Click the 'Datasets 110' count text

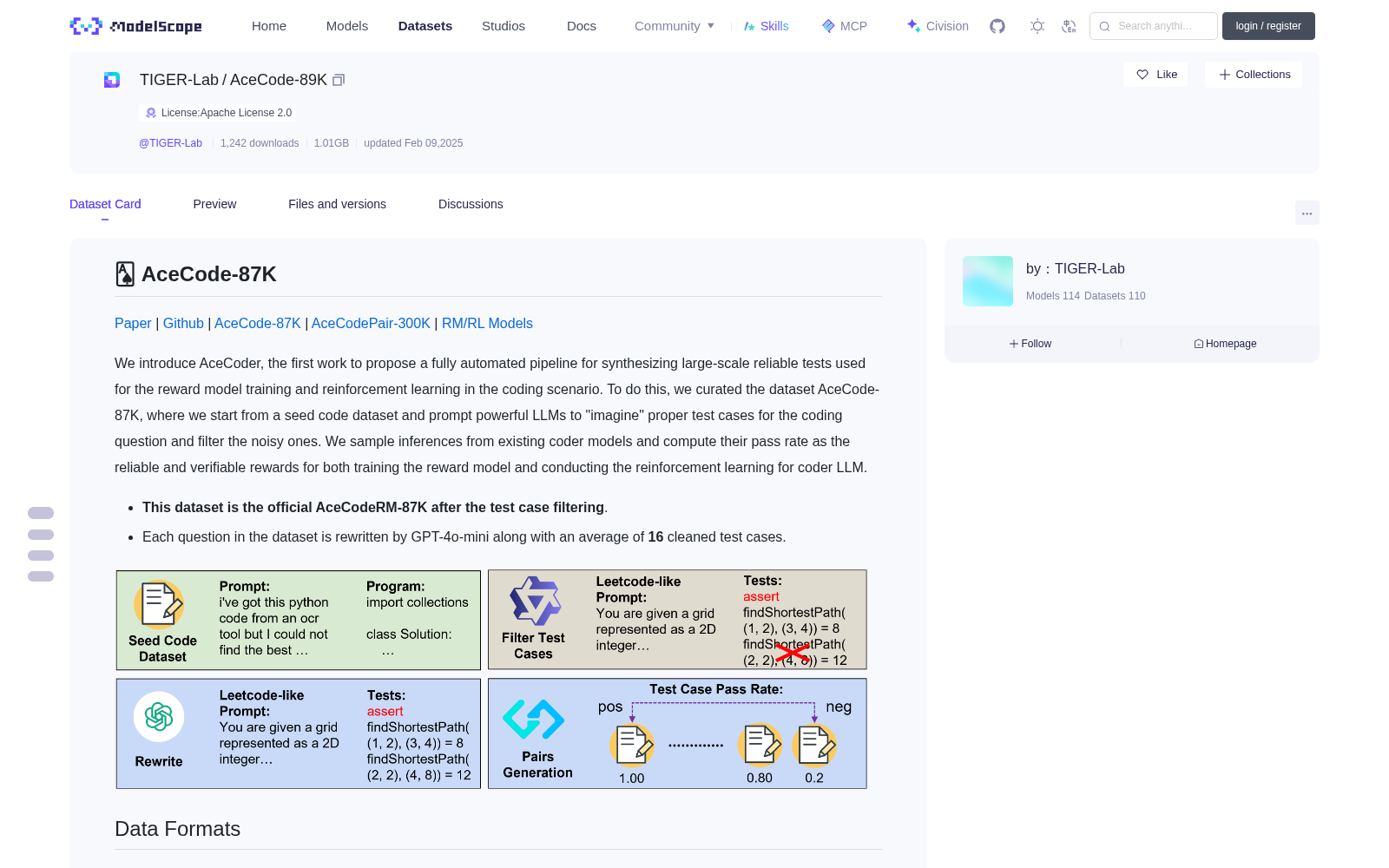[x=1115, y=296]
